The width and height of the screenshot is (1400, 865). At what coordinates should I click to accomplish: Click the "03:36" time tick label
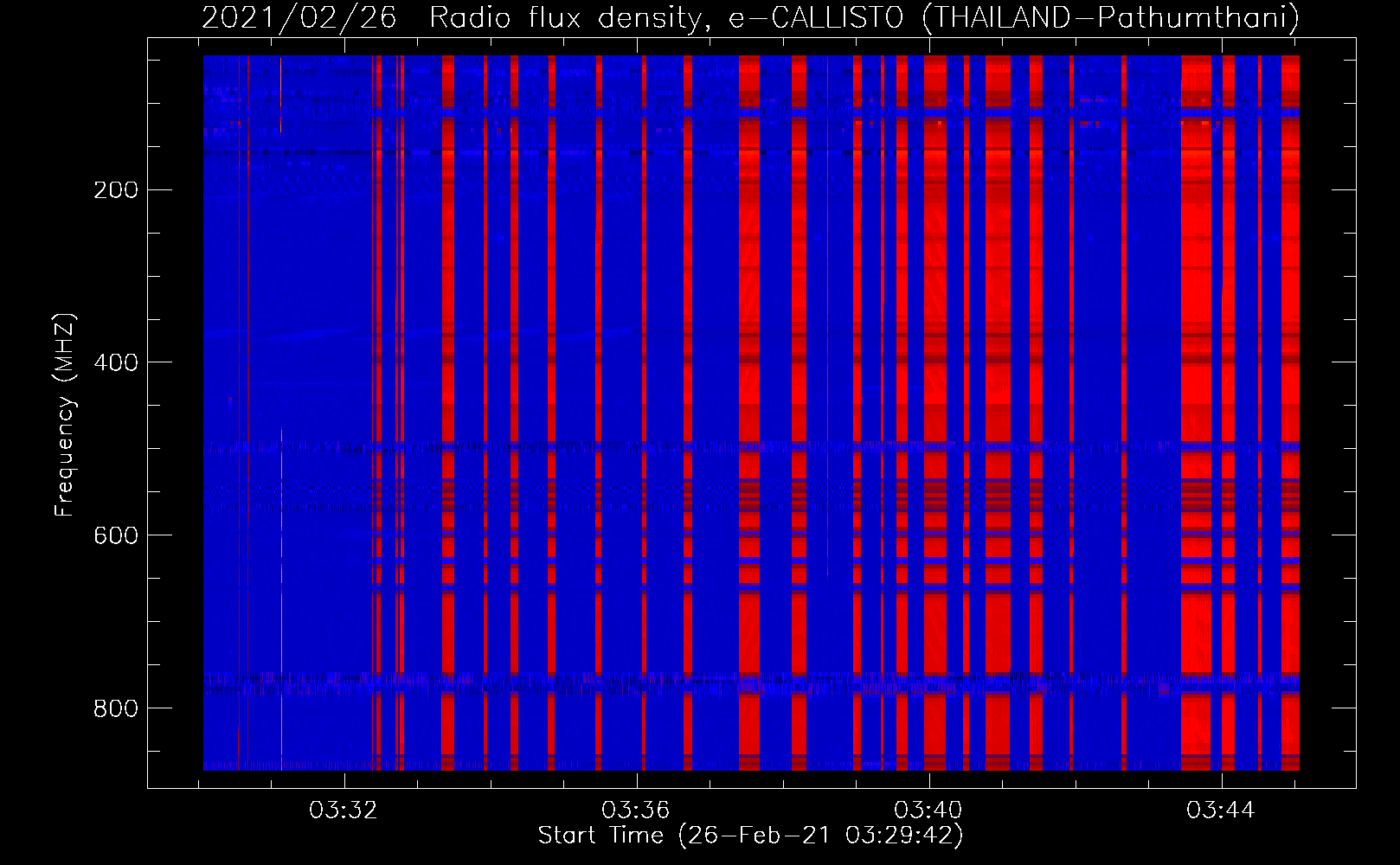click(637, 811)
